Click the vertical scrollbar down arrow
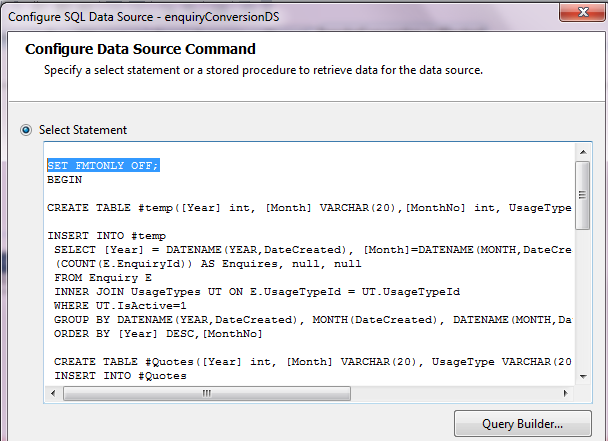The width and height of the screenshot is (608, 441). [582, 377]
